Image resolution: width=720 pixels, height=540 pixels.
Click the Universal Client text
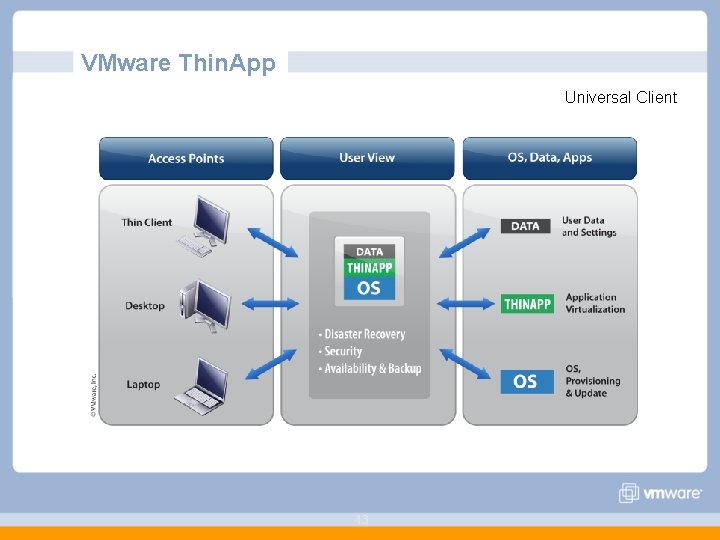621,97
